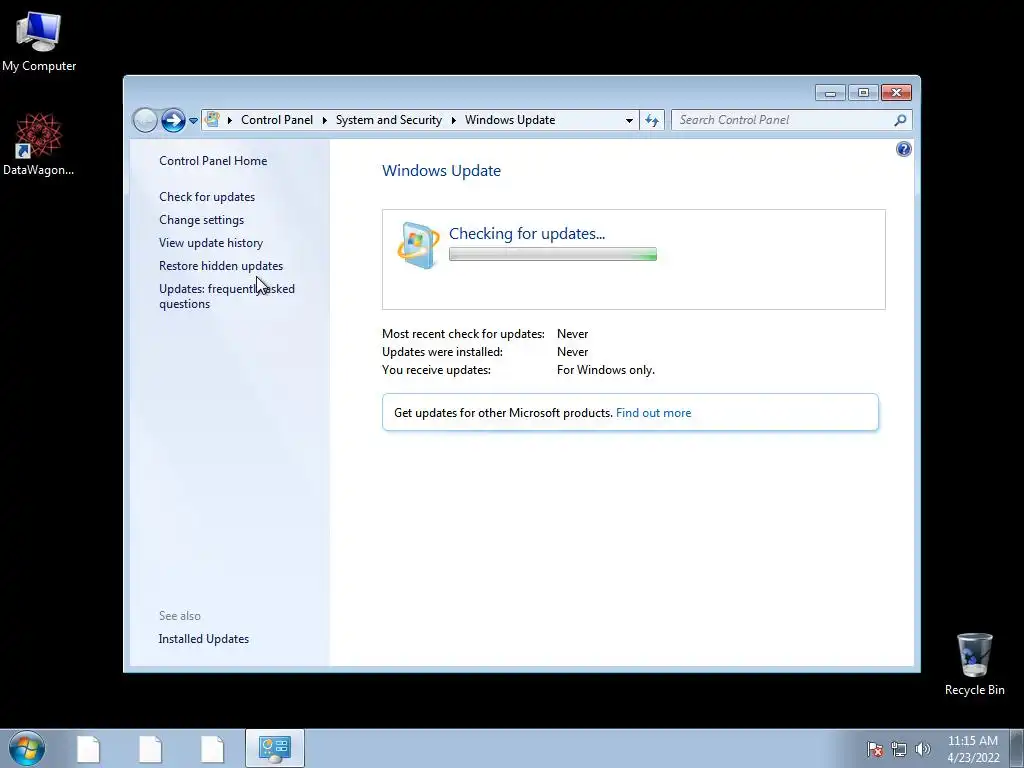The image size is (1024, 768).
Task: Open View update history
Action: (211, 243)
